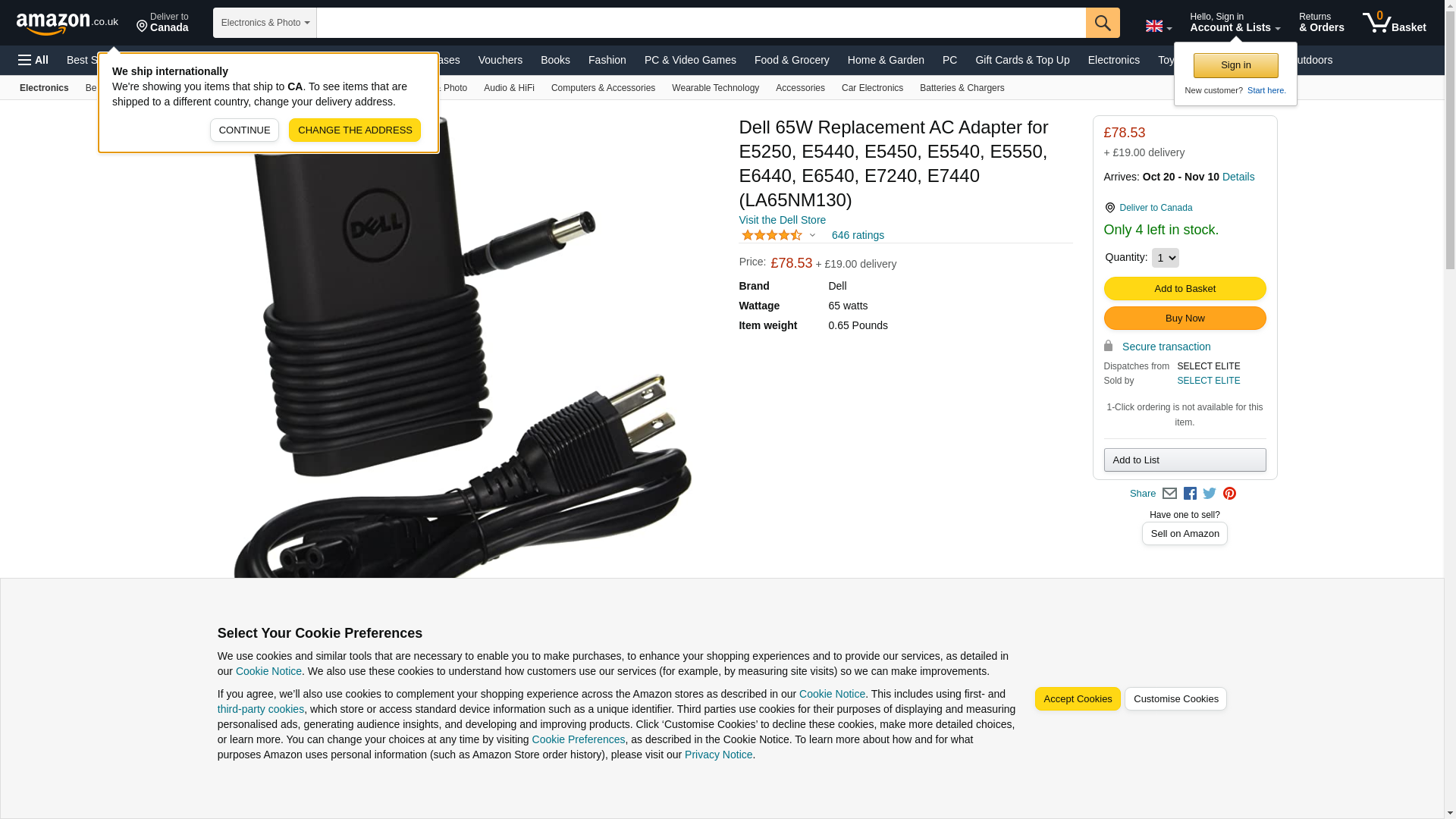Open the Quantity dropdown
This screenshot has width=1456, height=819.
(1165, 258)
